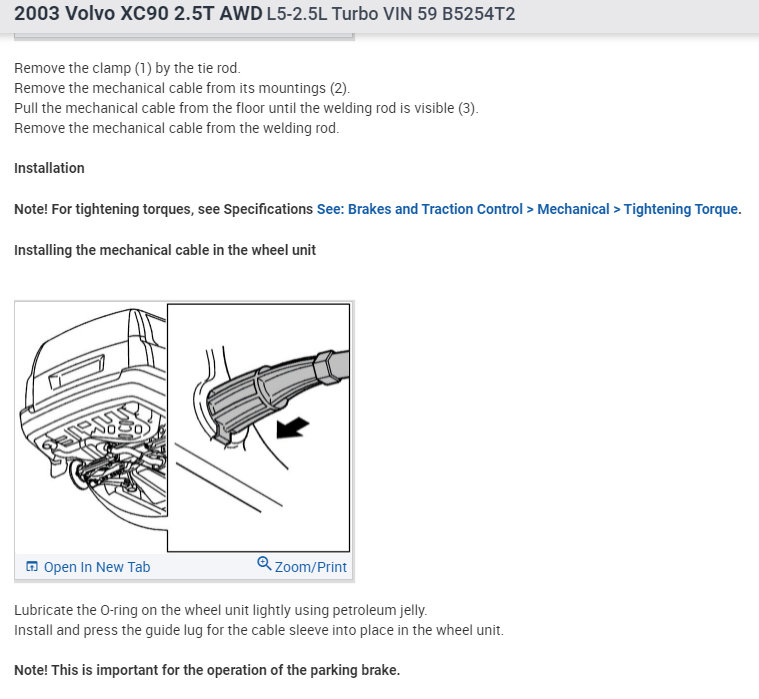Click the black arrow in the diagram
Image resolution: width=759 pixels, height=699 pixels.
[x=292, y=427]
